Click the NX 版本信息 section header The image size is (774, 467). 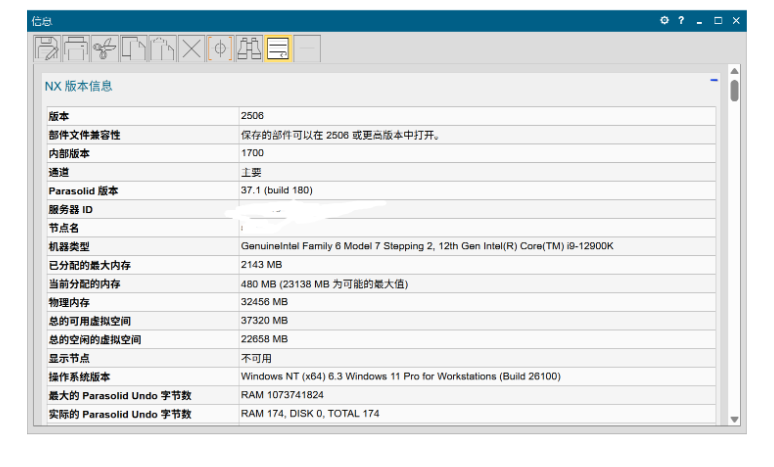[79, 86]
